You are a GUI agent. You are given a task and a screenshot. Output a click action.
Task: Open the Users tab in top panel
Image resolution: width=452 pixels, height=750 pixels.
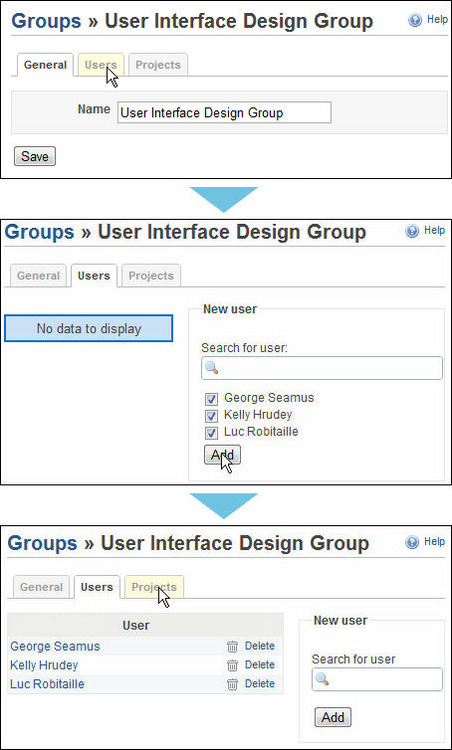tap(101, 65)
